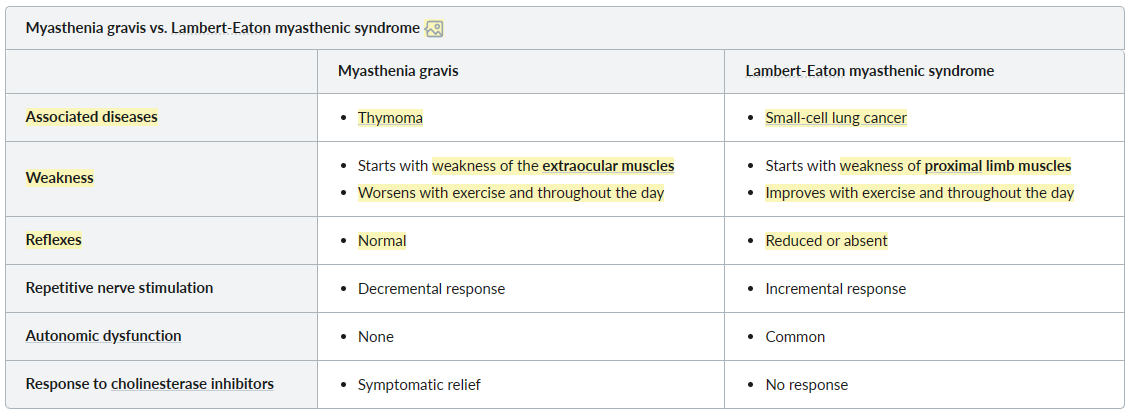
Task: Click the Weakness row label
Action: click(60, 177)
